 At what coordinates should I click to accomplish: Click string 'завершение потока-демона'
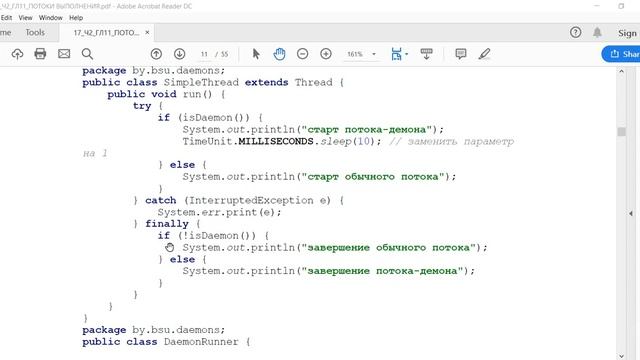[382, 271]
